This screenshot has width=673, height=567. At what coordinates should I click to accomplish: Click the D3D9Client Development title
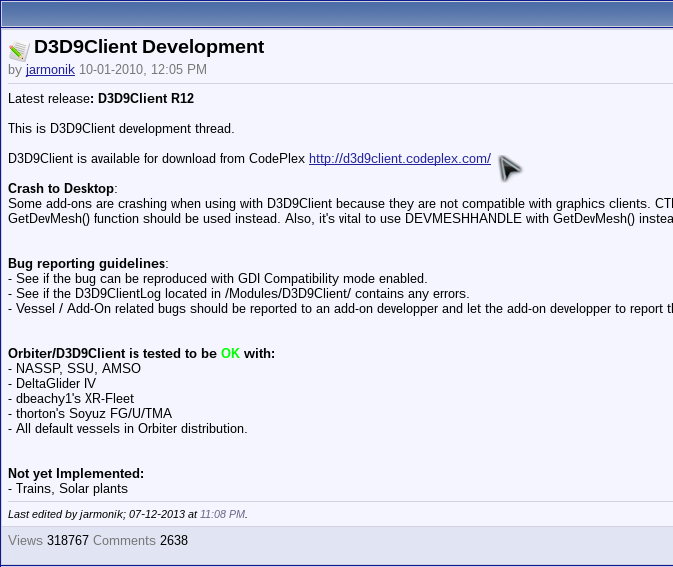tap(149, 47)
